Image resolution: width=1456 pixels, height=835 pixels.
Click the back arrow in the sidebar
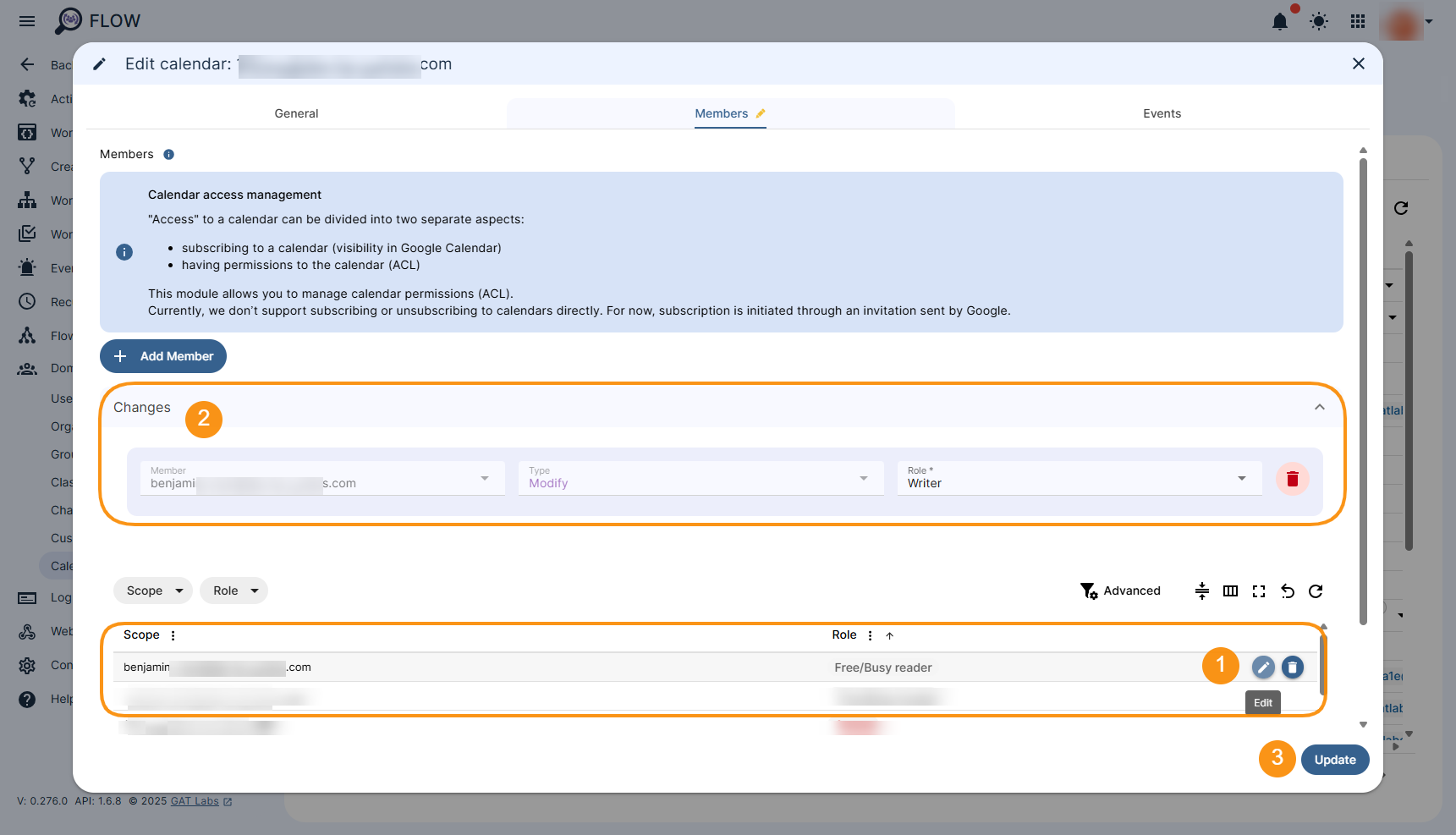(x=26, y=64)
